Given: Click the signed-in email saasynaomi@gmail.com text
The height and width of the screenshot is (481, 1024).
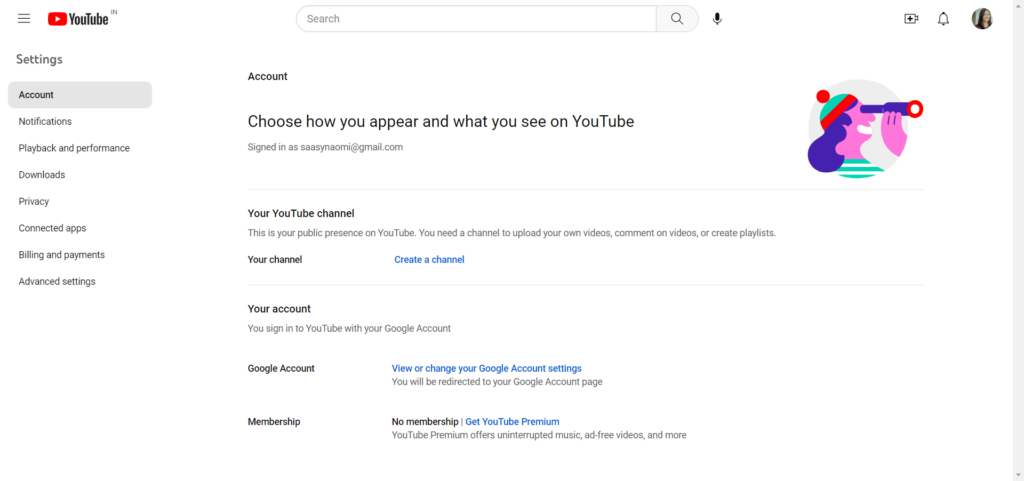Looking at the screenshot, I should (x=351, y=147).
